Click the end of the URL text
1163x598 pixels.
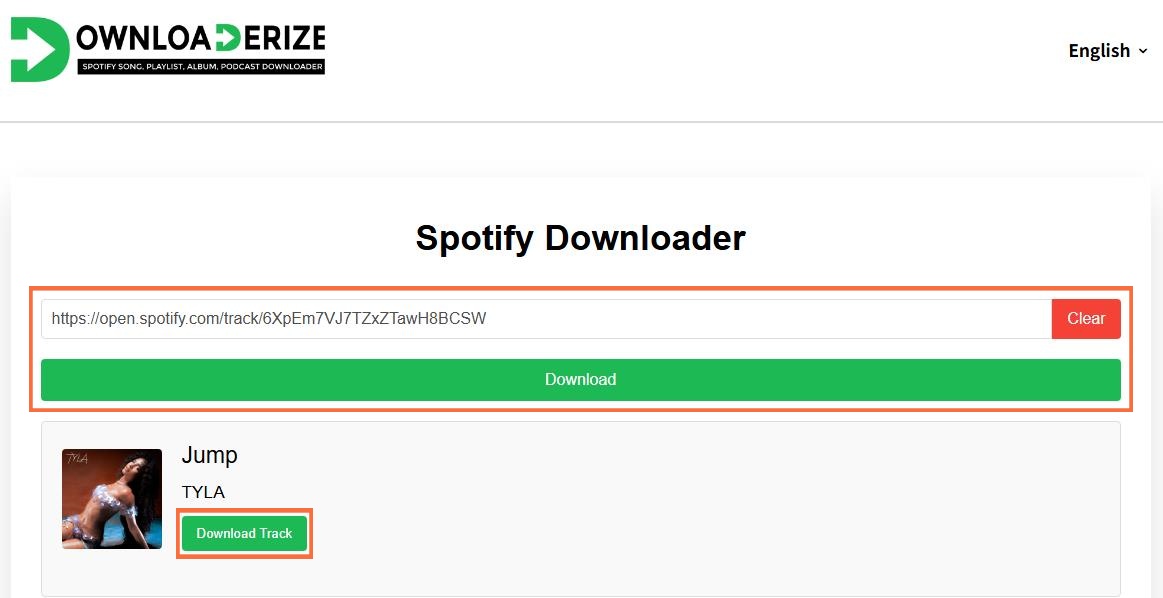486,319
